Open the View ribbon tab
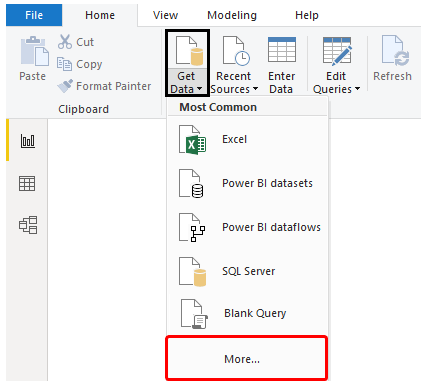The image size is (426, 387). 165,15
